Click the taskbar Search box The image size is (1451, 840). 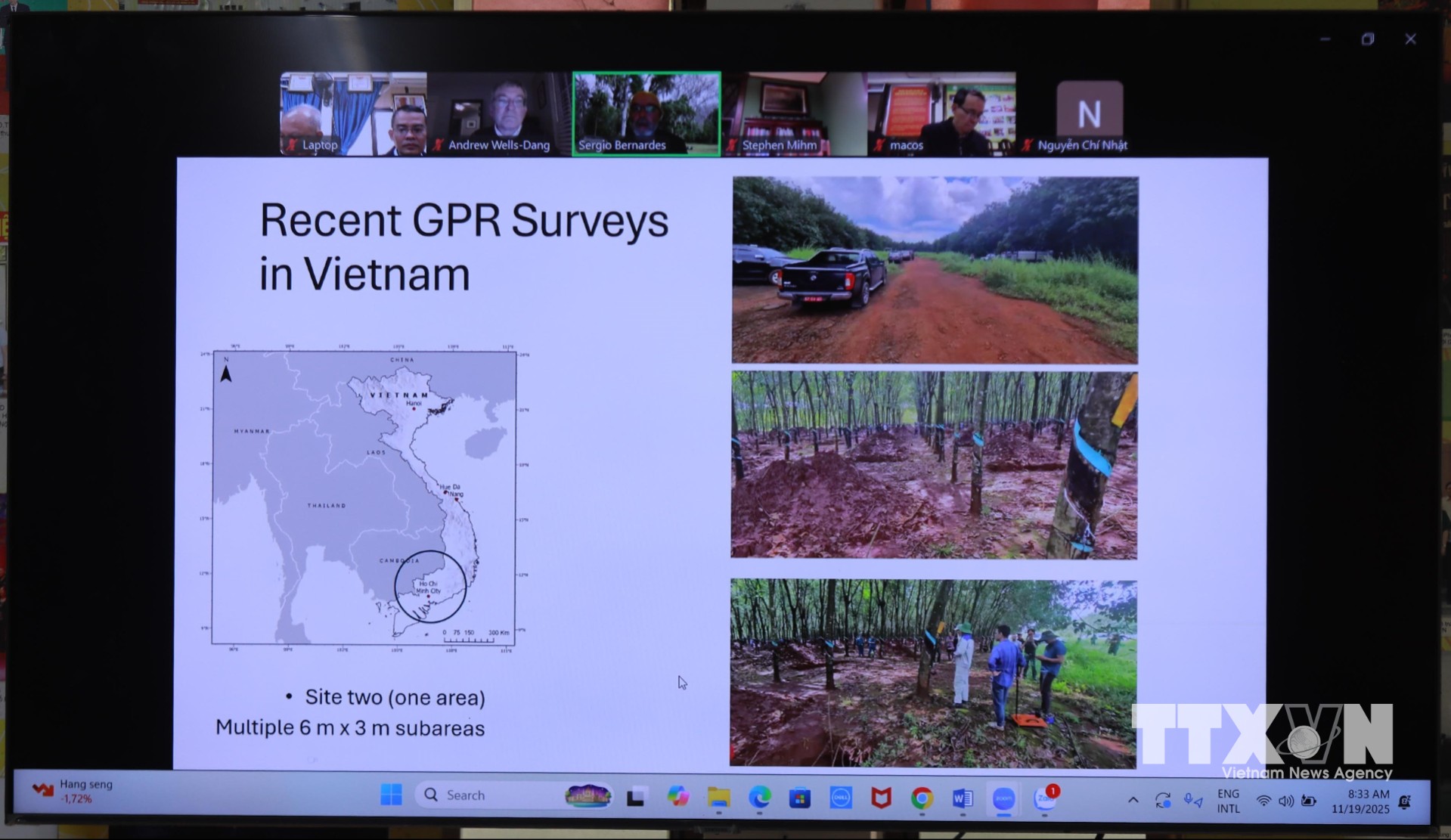point(514,795)
